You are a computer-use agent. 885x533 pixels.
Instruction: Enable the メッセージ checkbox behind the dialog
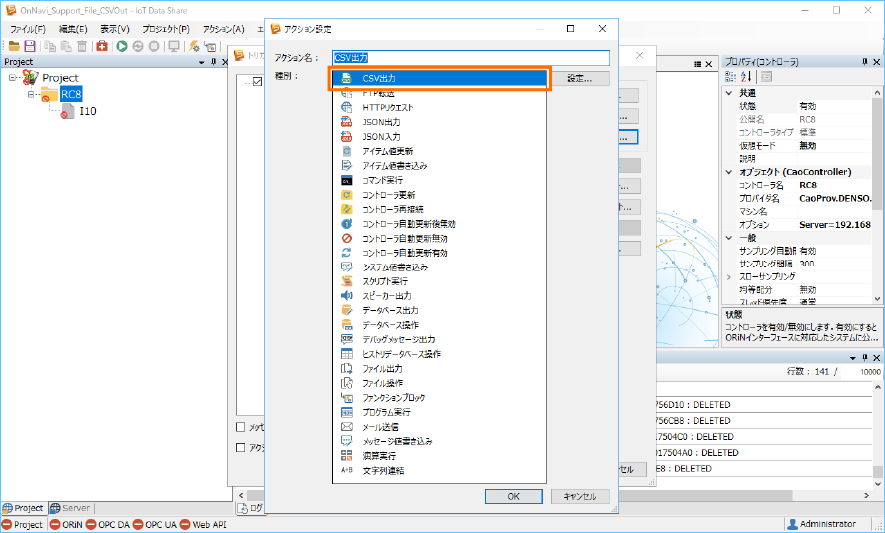click(x=241, y=426)
